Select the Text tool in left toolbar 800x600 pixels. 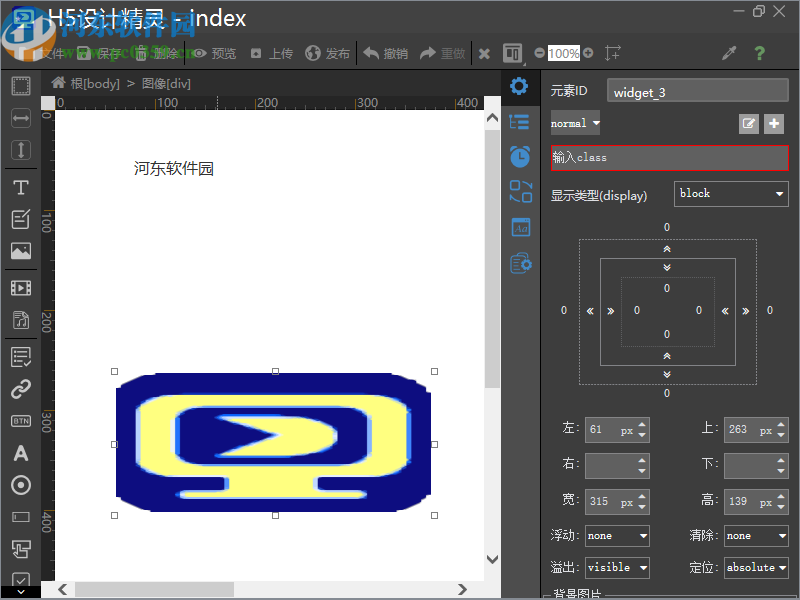pyautogui.click(x=20, y=187)
